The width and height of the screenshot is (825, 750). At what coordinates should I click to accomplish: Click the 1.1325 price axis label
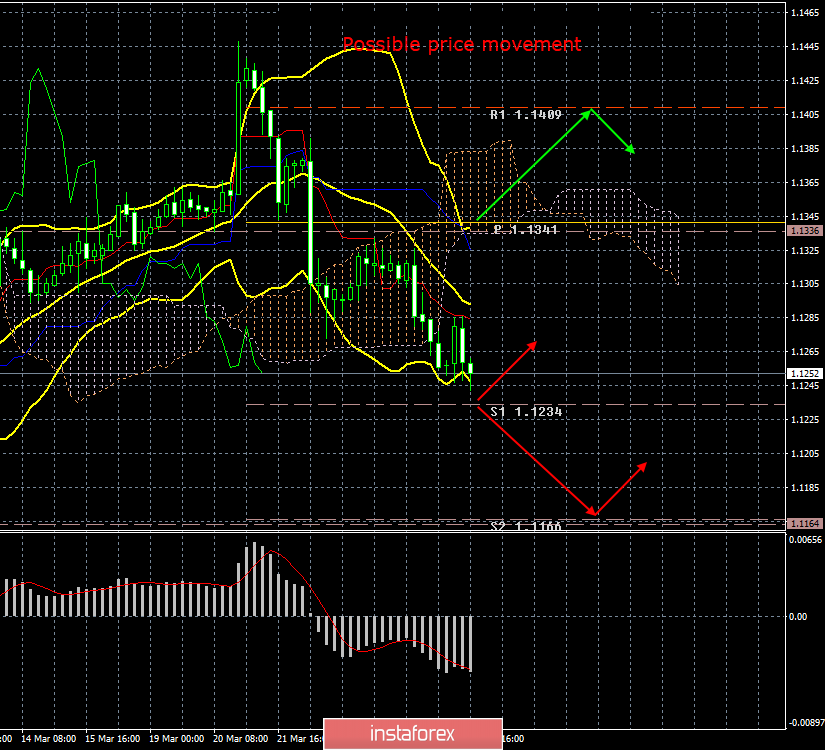[805, 251]
